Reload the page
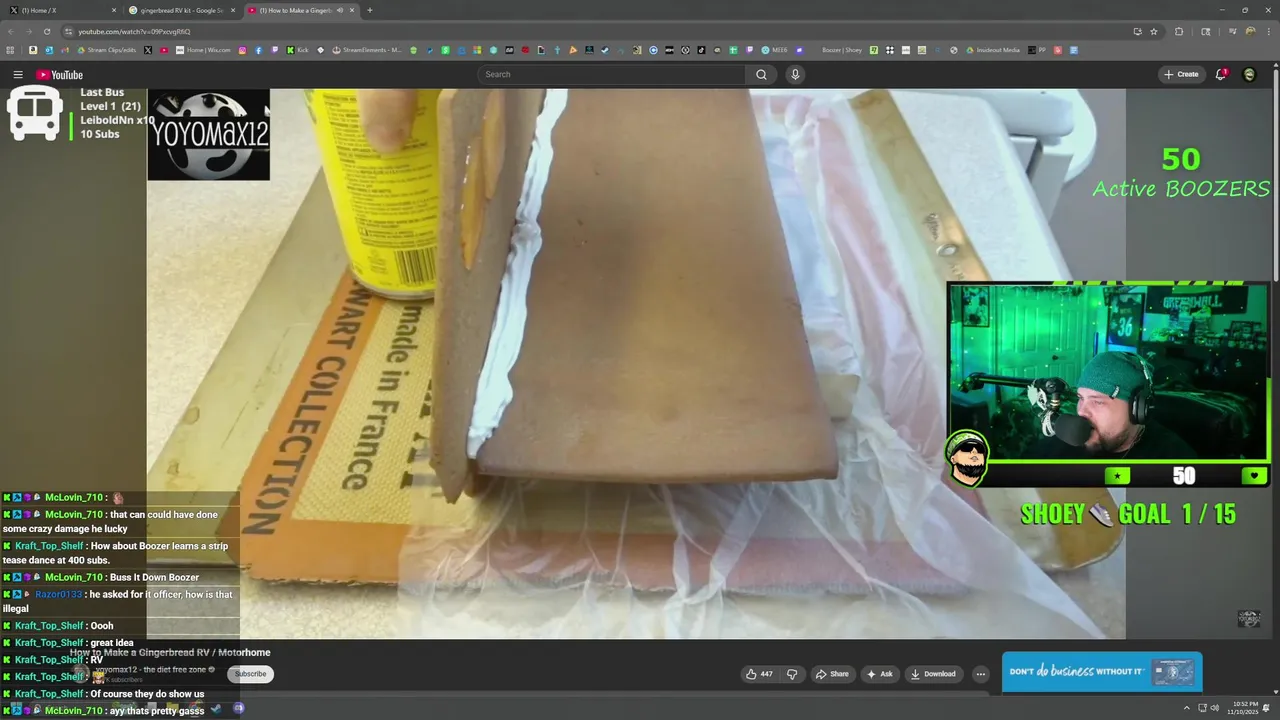 (46, 31)
